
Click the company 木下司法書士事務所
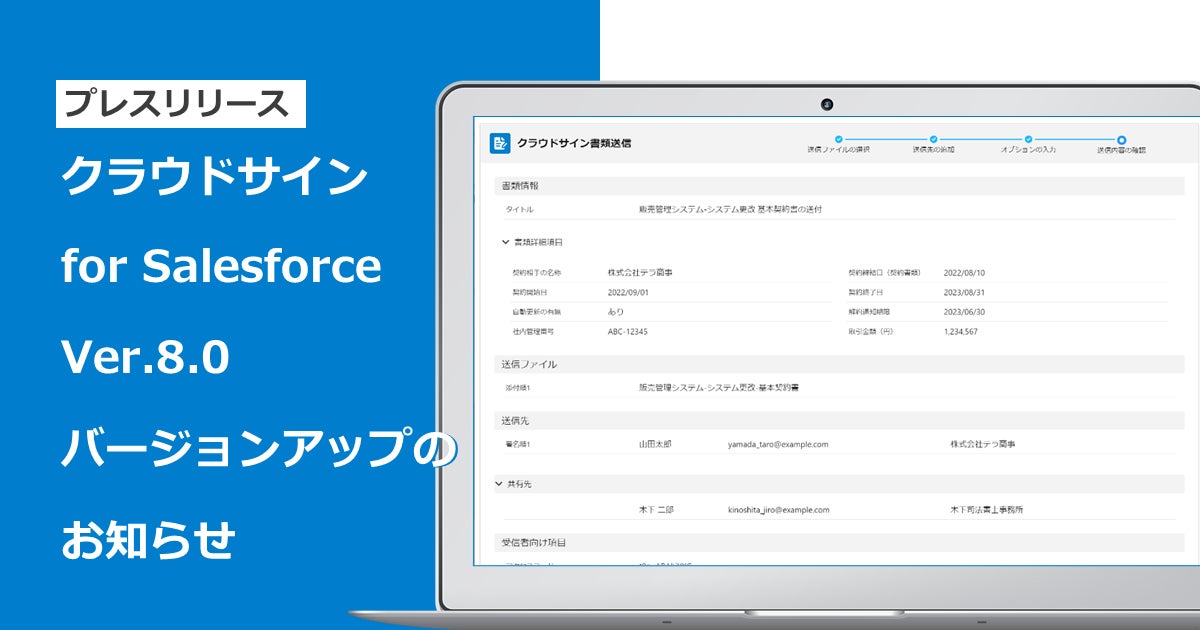(x=986, y=509)
